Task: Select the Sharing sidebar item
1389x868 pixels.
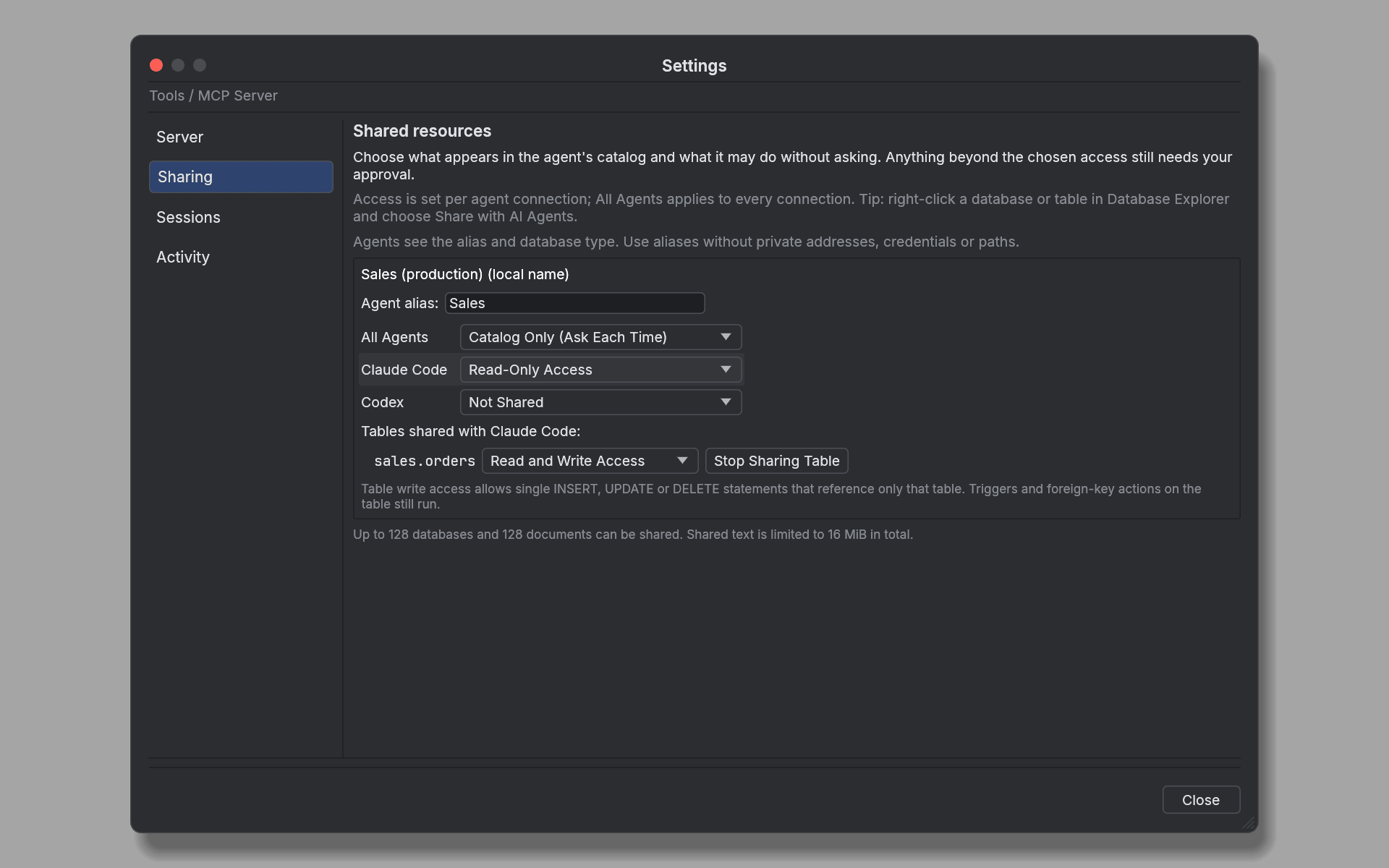Action: 241,177
